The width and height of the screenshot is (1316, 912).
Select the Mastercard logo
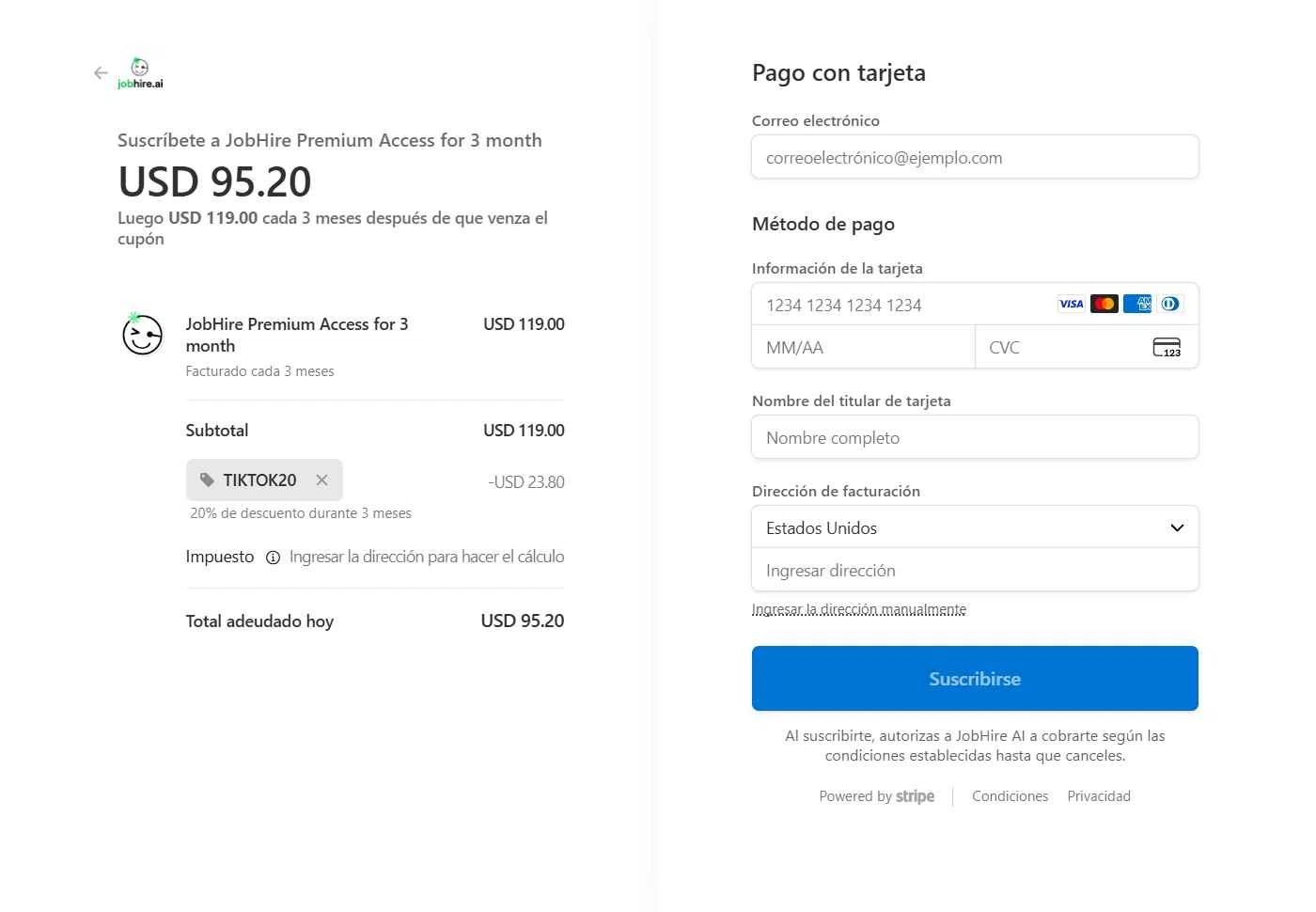1104,304
